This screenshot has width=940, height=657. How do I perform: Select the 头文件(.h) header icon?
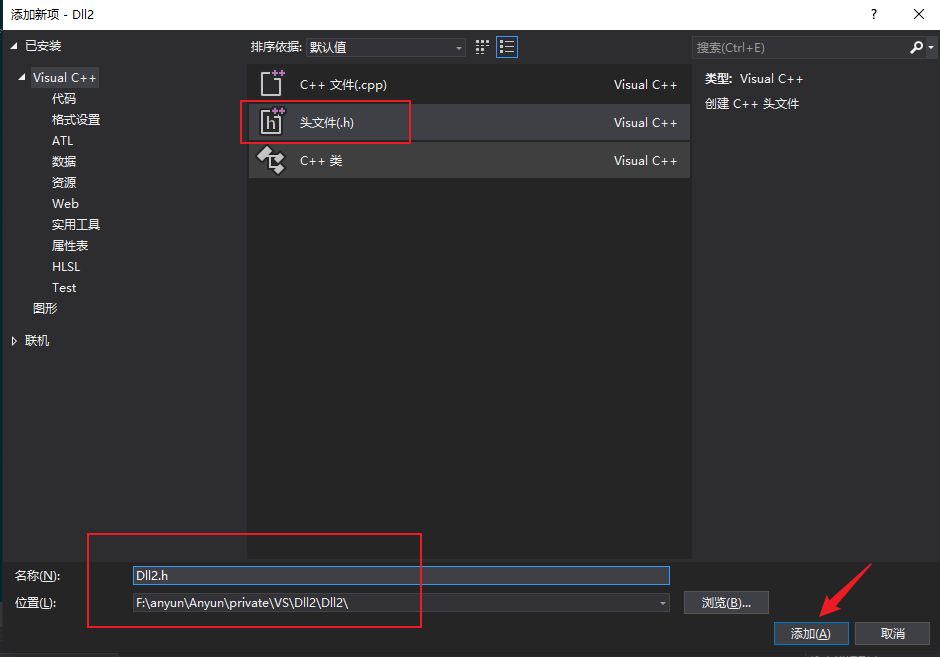point(272,121)
